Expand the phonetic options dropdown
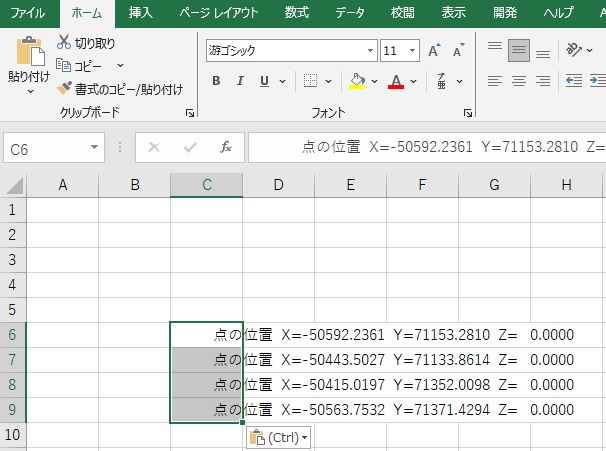Image resolution: width=606 pixels, height=451 pixels. 459,81
